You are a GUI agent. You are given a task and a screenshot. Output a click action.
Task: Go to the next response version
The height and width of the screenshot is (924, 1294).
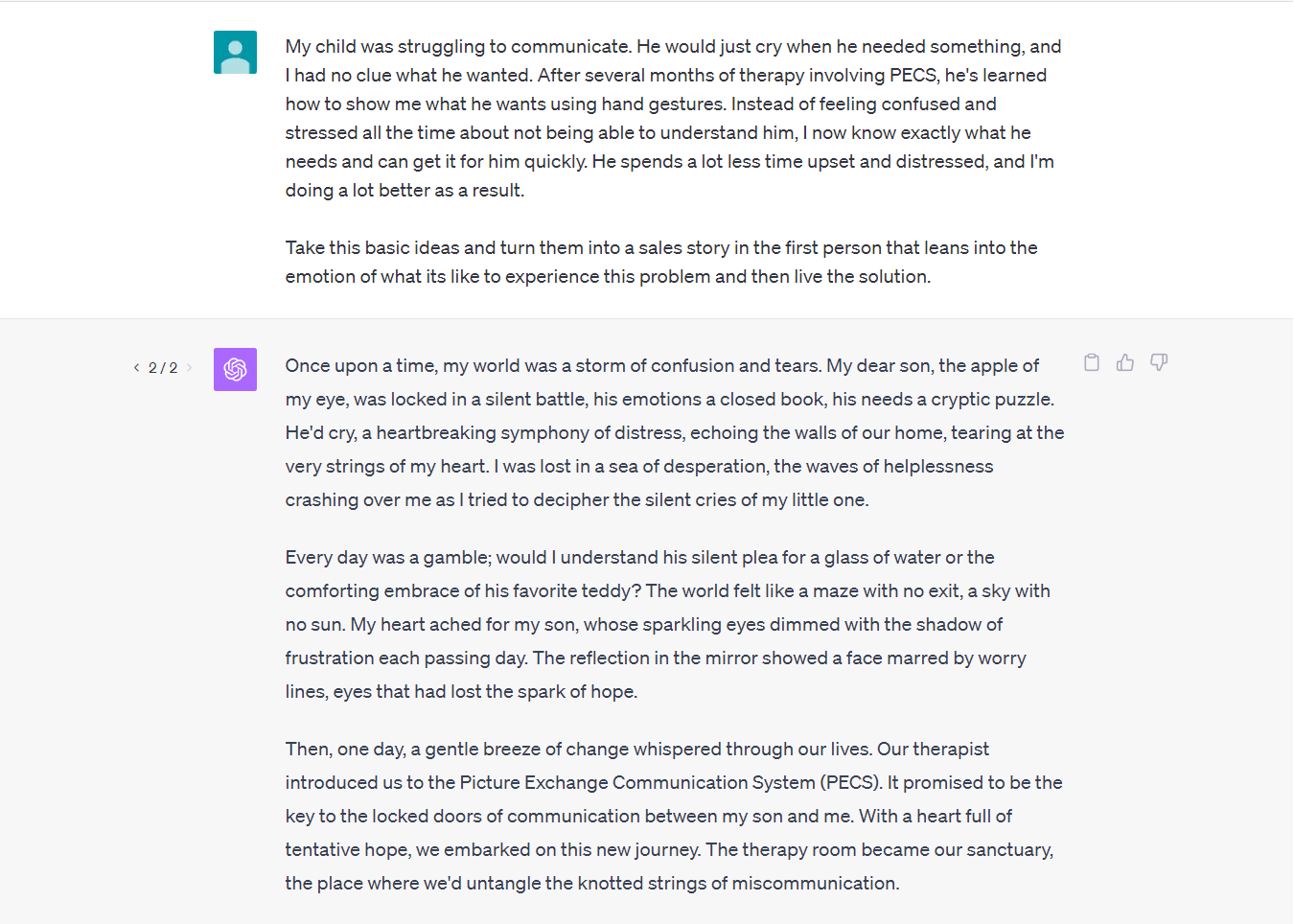[x=190, y=368]
